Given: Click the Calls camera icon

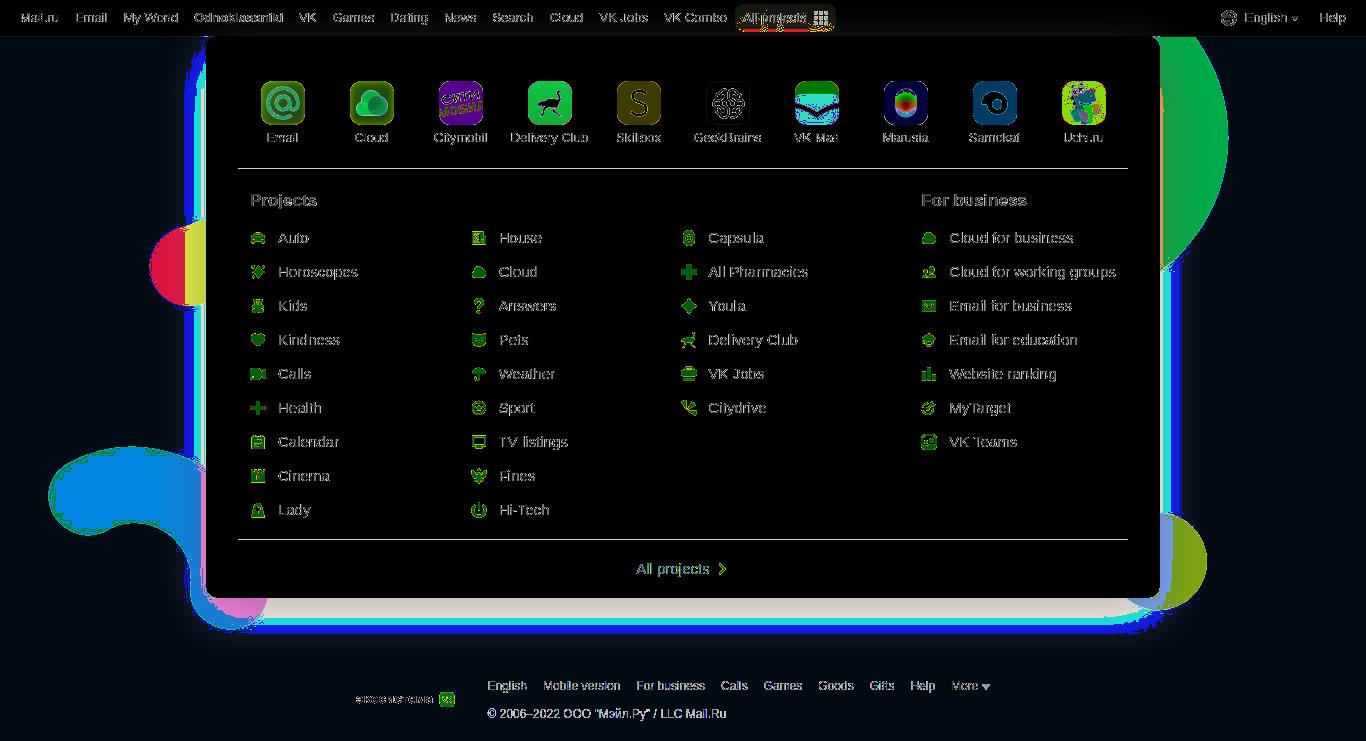Looking at the screenshot, I should point(258,374).
